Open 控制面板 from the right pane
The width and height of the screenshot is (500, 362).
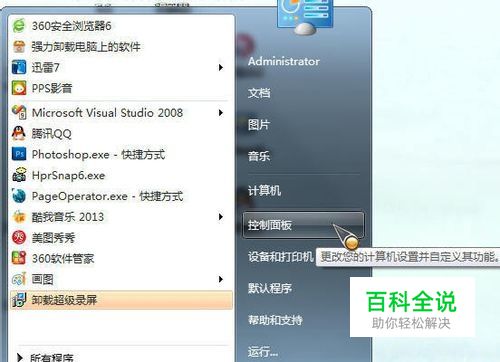[x=303, y=225]
